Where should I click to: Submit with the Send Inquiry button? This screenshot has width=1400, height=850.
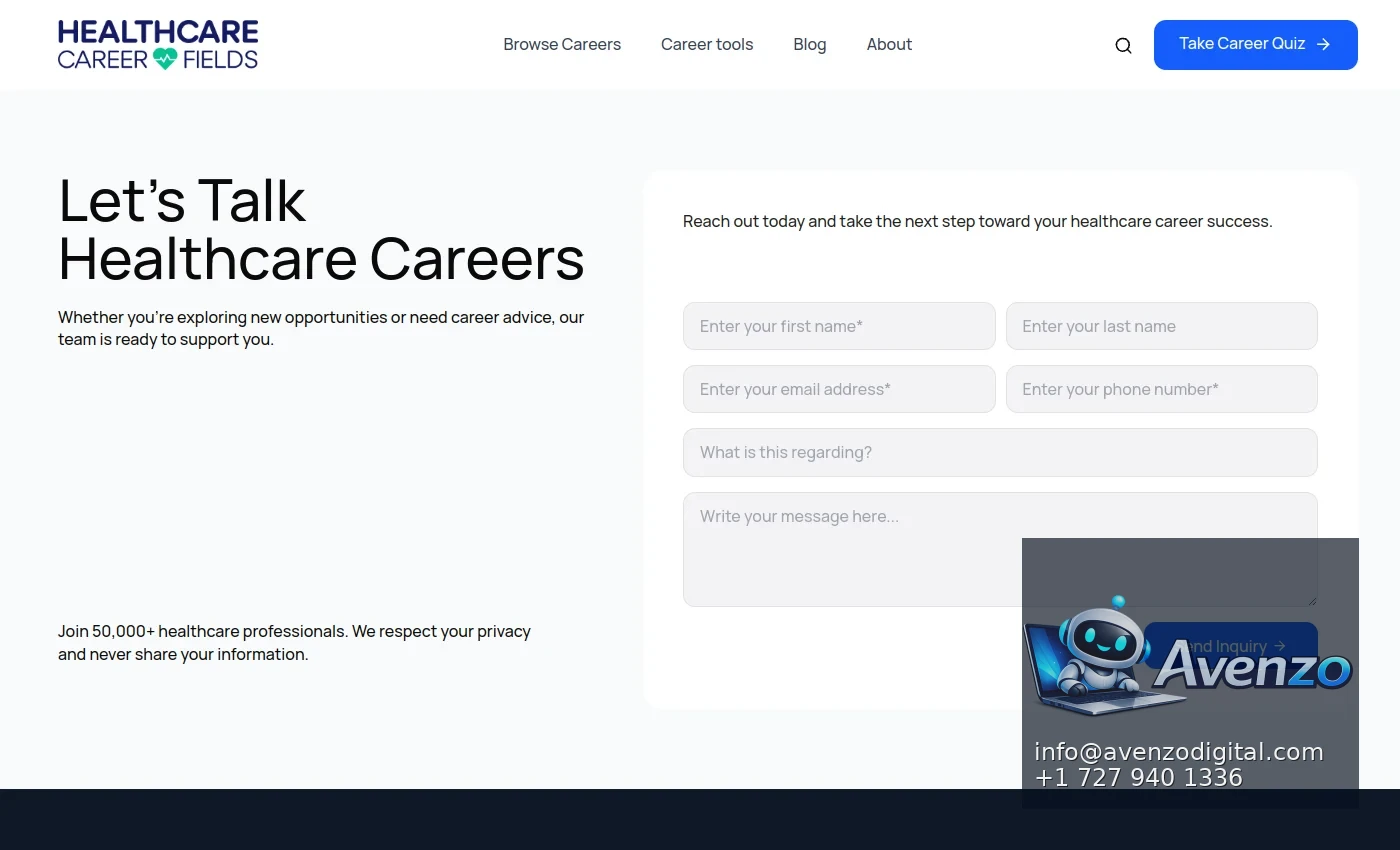1231,646
